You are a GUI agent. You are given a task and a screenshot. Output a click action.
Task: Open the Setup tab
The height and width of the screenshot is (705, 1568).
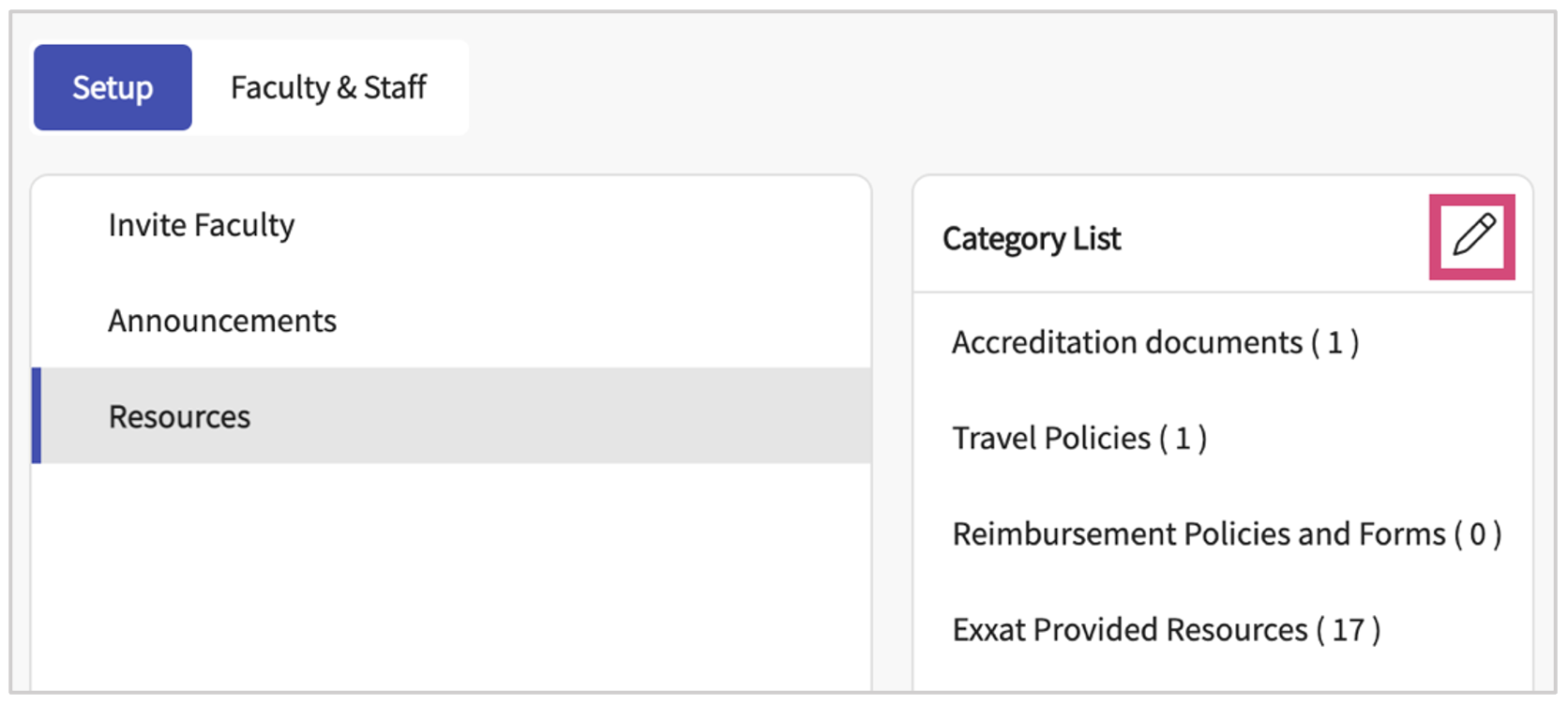(x=113, y=87)
